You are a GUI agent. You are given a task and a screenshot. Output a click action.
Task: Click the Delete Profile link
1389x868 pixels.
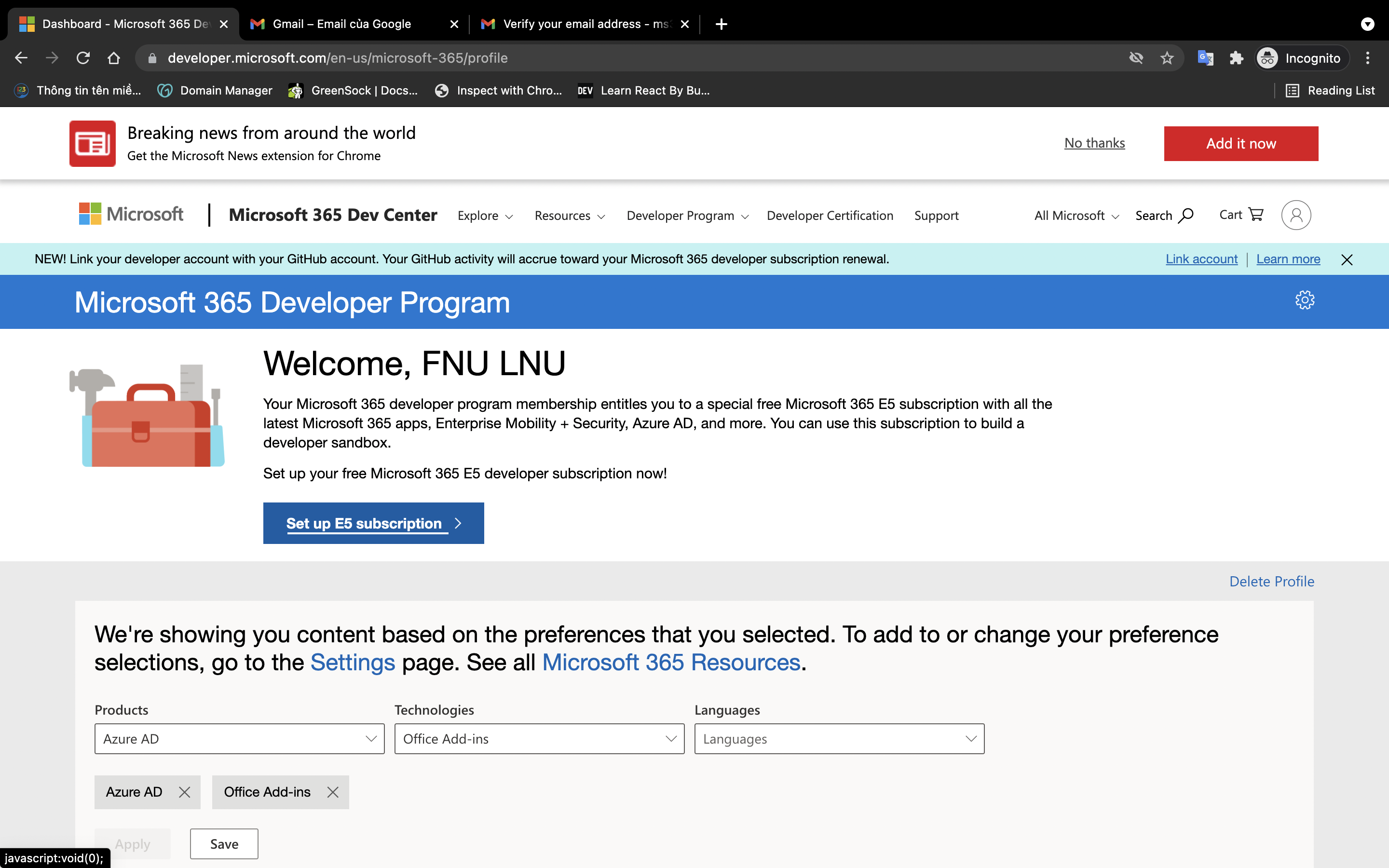1271,581
